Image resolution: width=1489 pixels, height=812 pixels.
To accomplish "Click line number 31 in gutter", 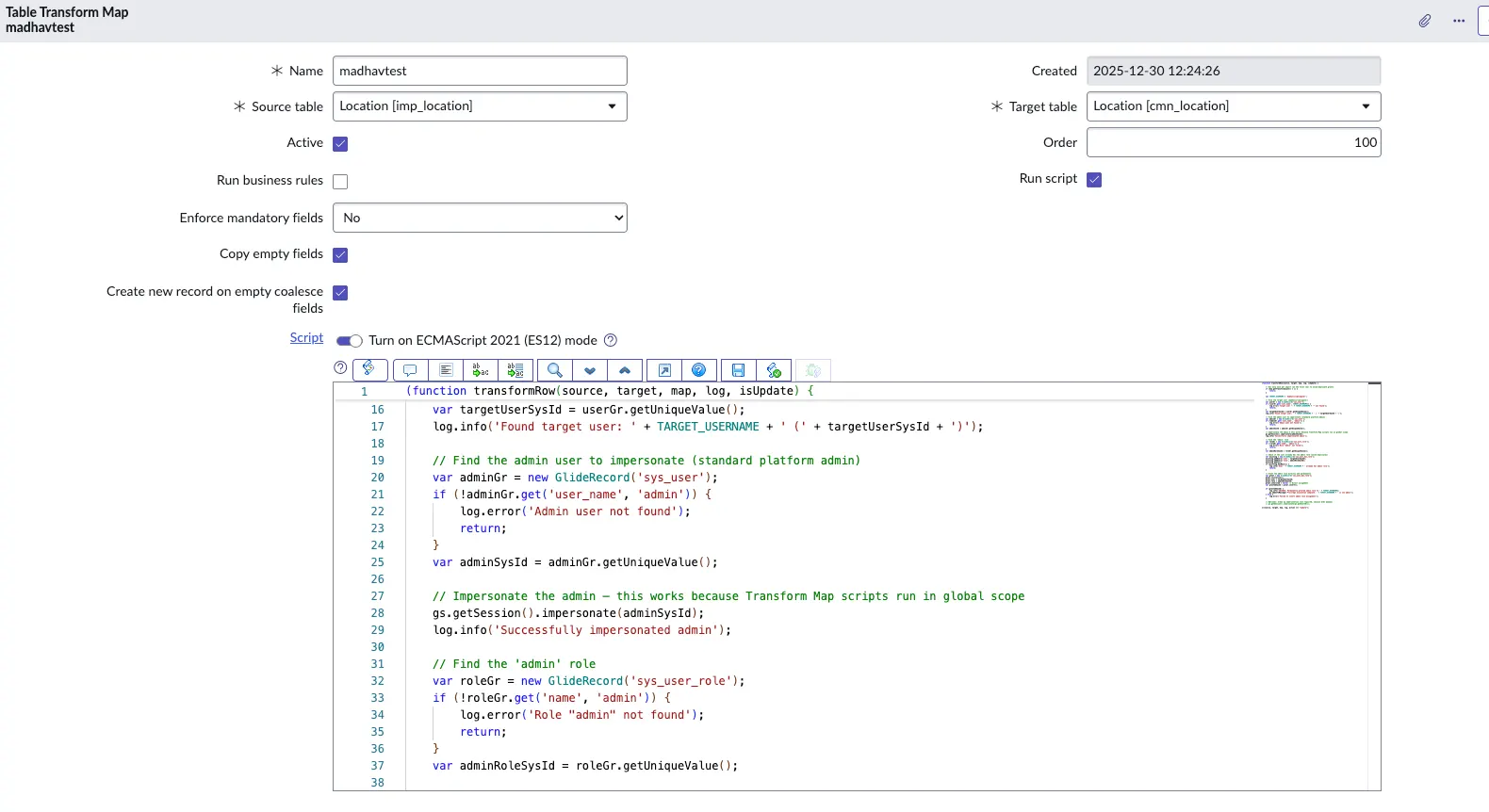I will [377, 664].
